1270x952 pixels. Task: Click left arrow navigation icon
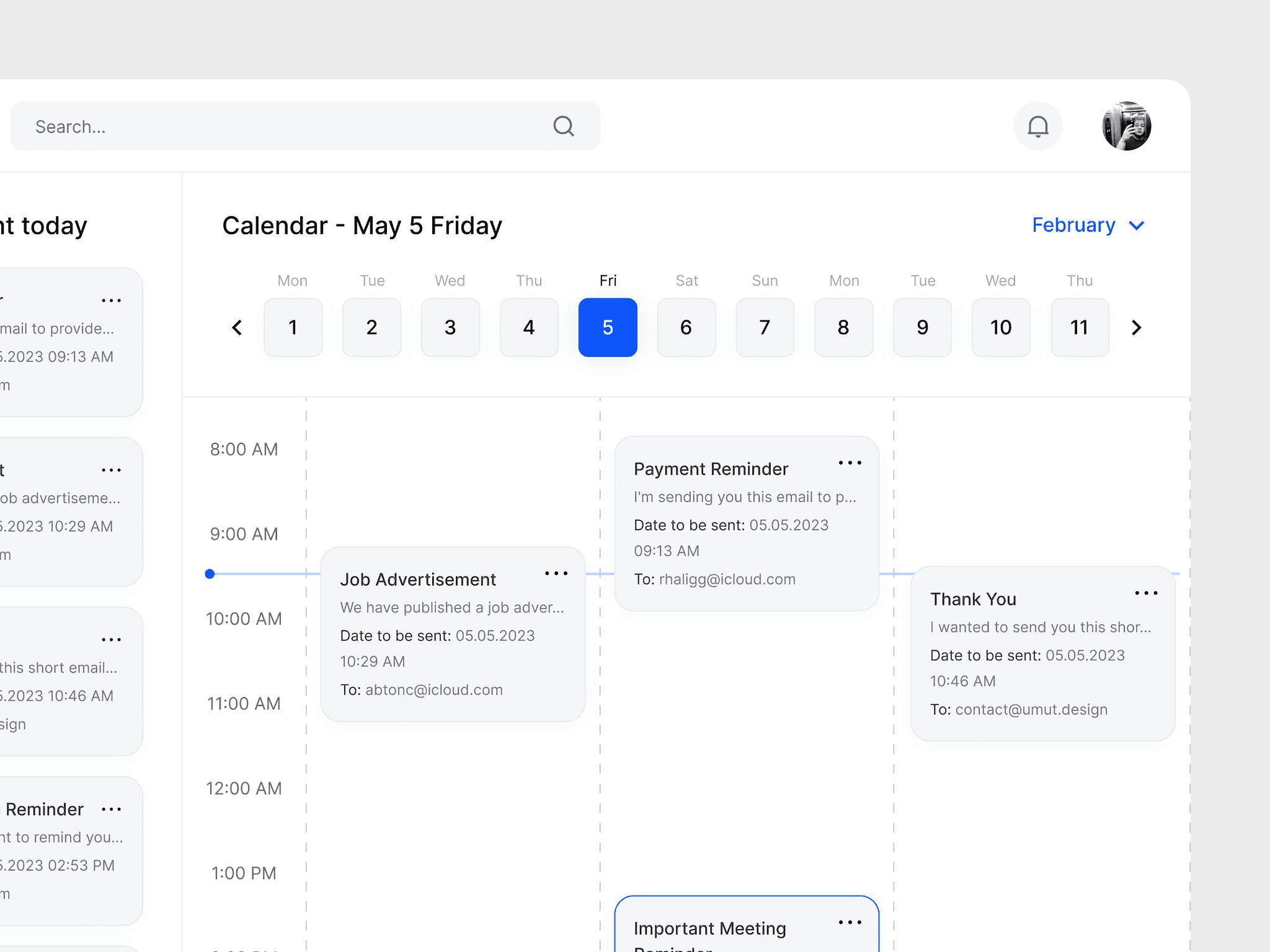coord(237,327)
